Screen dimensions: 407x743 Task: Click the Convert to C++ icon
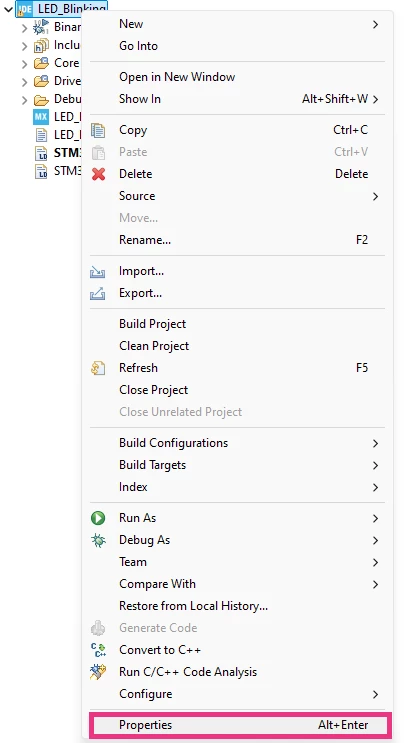point(98,650)
